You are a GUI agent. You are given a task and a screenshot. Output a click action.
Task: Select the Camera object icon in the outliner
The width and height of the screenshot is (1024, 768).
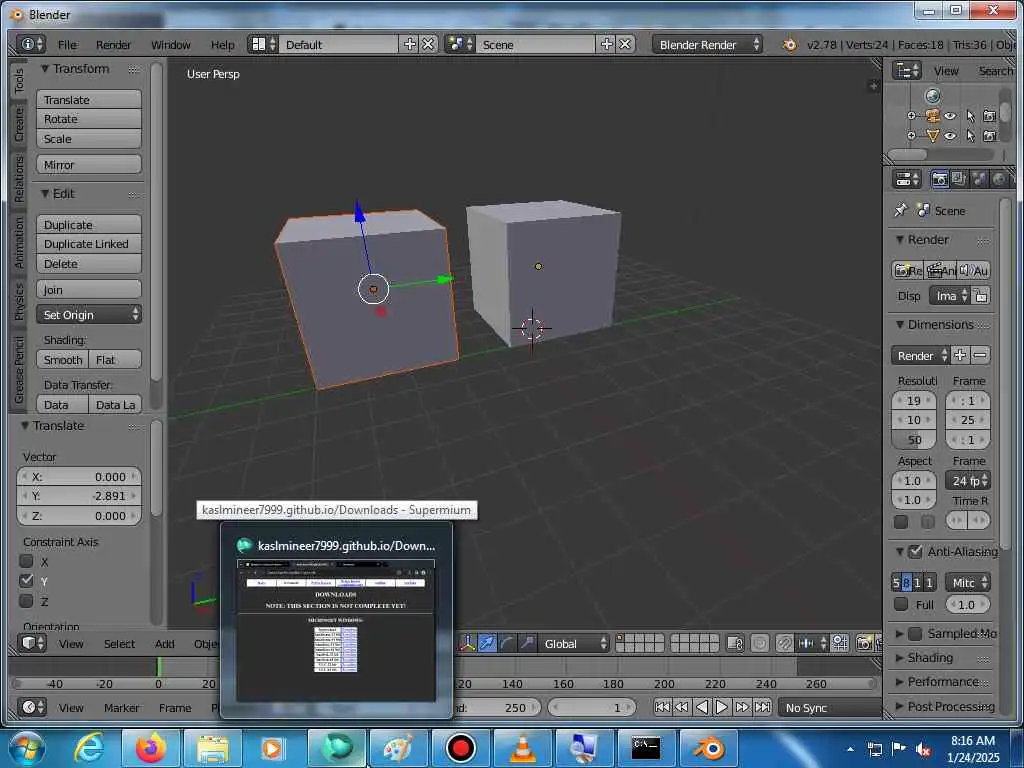tap(933, 116)
